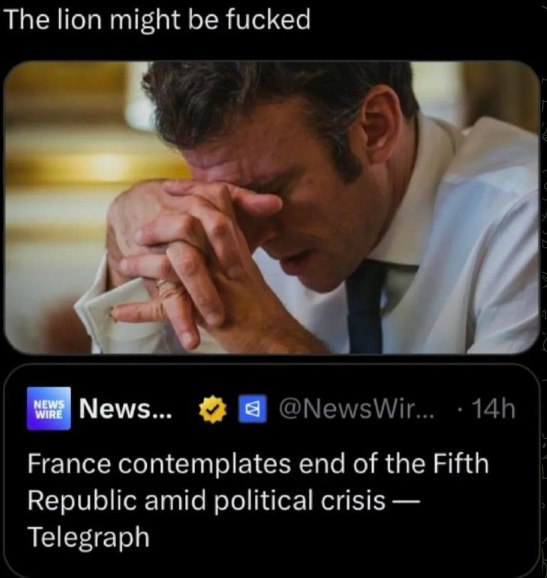The height and width of the screenshot is (578, 547).
Task: Click the word "Telegraph" in the quoted post
Action: [88, 537]
